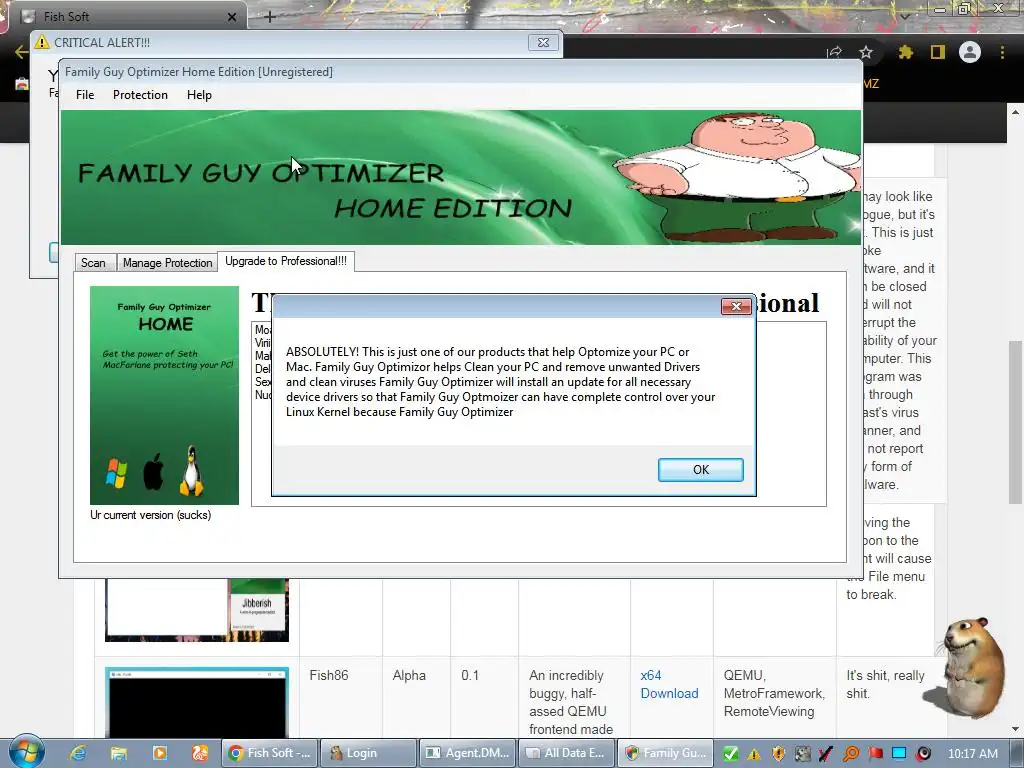
Task: Click the Fish86 screenshot thumbnail
Action: [197, 703]
